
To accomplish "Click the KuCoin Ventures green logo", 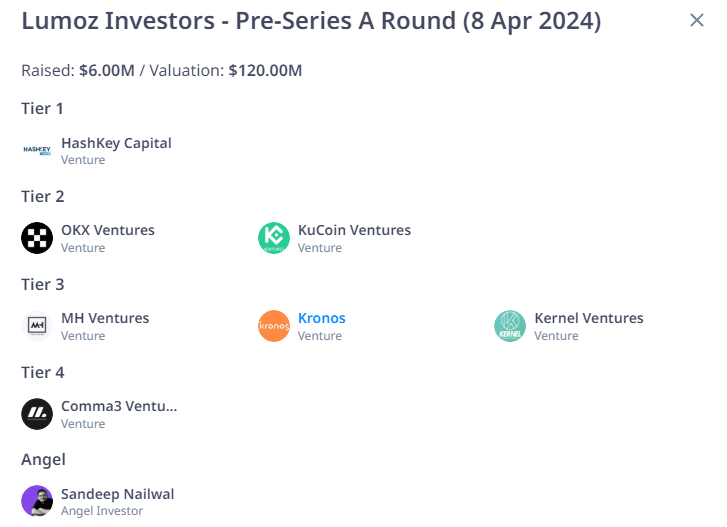I will click(274, 238).
